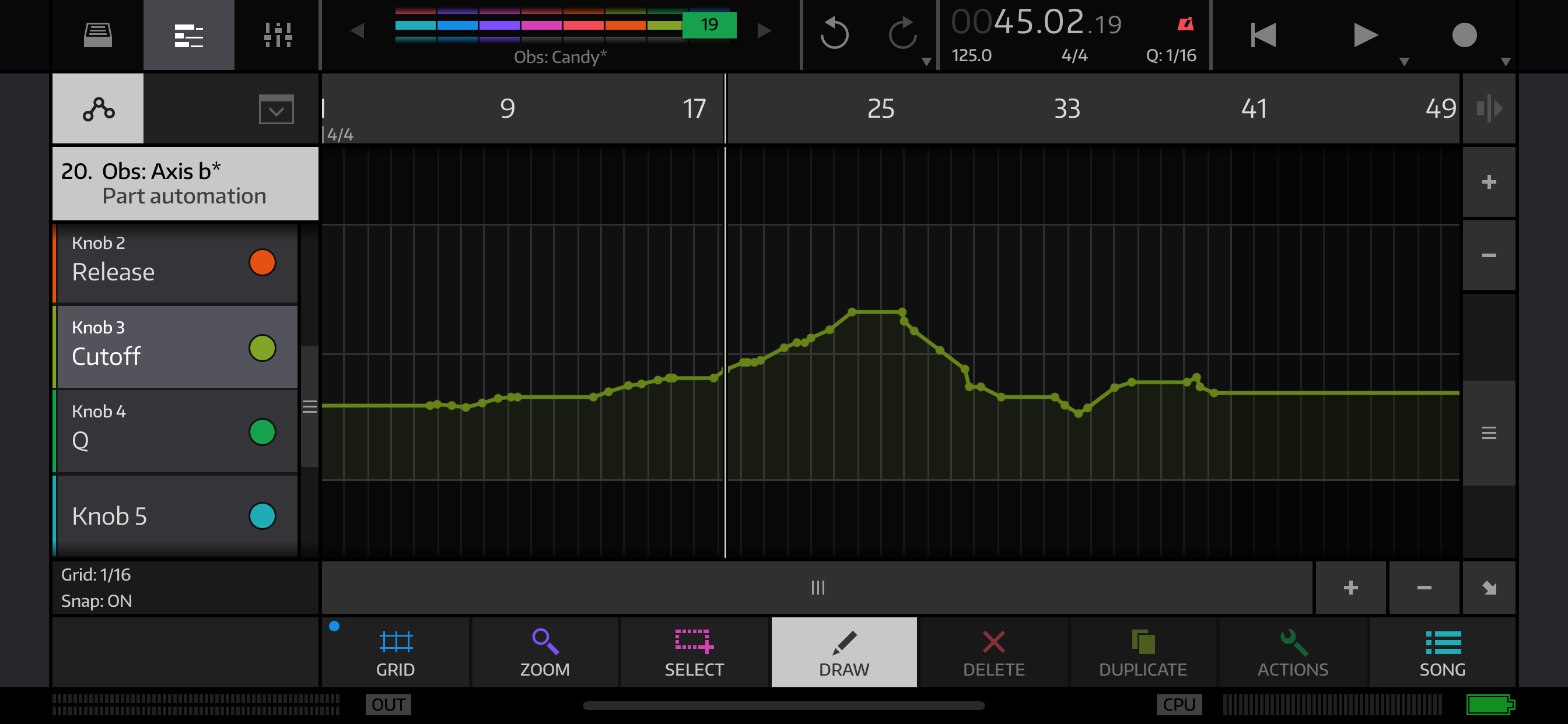Activate the SELECT tool
This screenshot has height=724, width=1568.
[695, 653]
